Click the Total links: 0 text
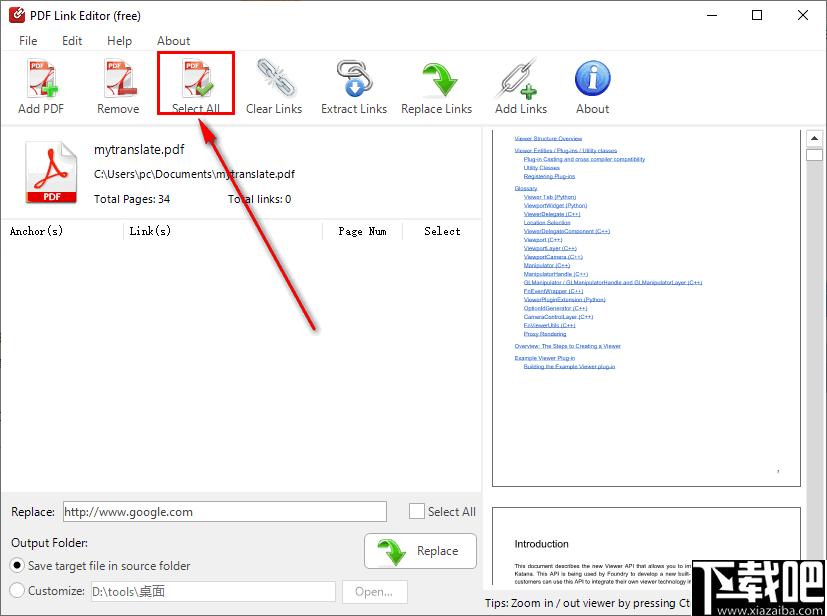 coord(259,199)
